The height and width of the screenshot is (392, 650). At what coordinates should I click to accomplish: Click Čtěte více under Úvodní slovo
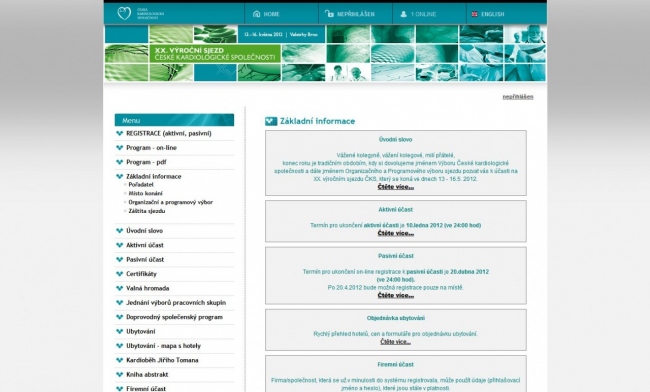[x=395, y=187]
